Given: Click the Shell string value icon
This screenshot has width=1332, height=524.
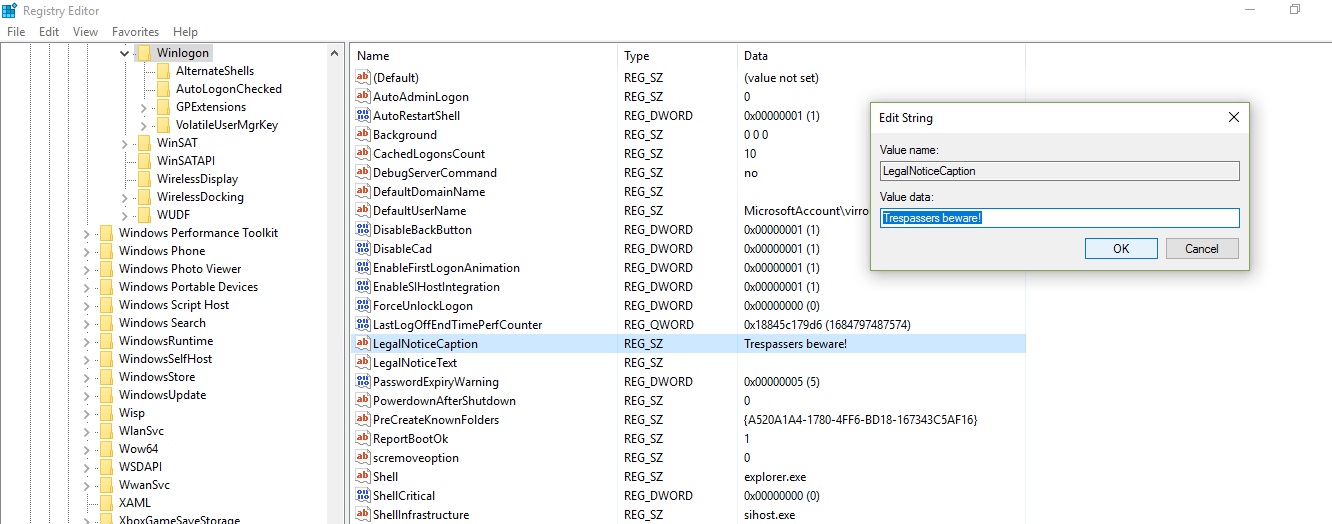Looking at the screenshot, I should 363,477.
